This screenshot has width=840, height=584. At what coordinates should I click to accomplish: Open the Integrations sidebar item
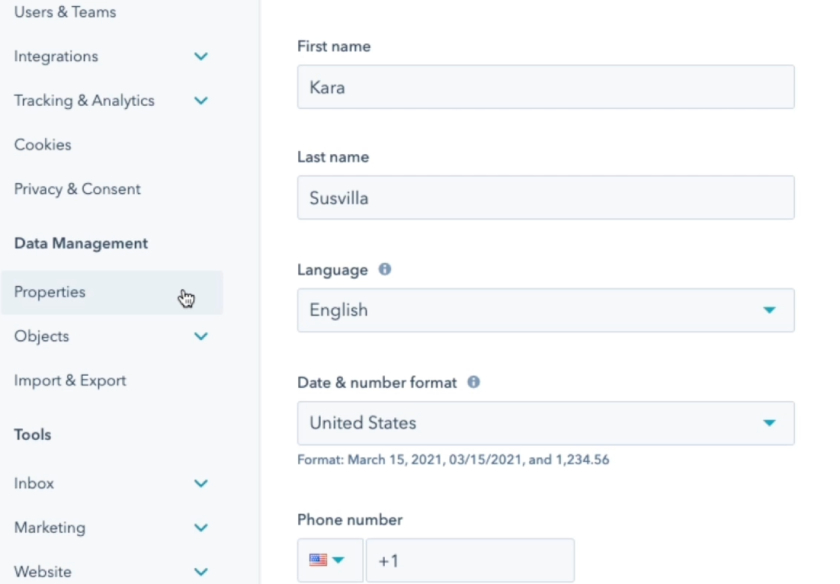coord(56,56)
